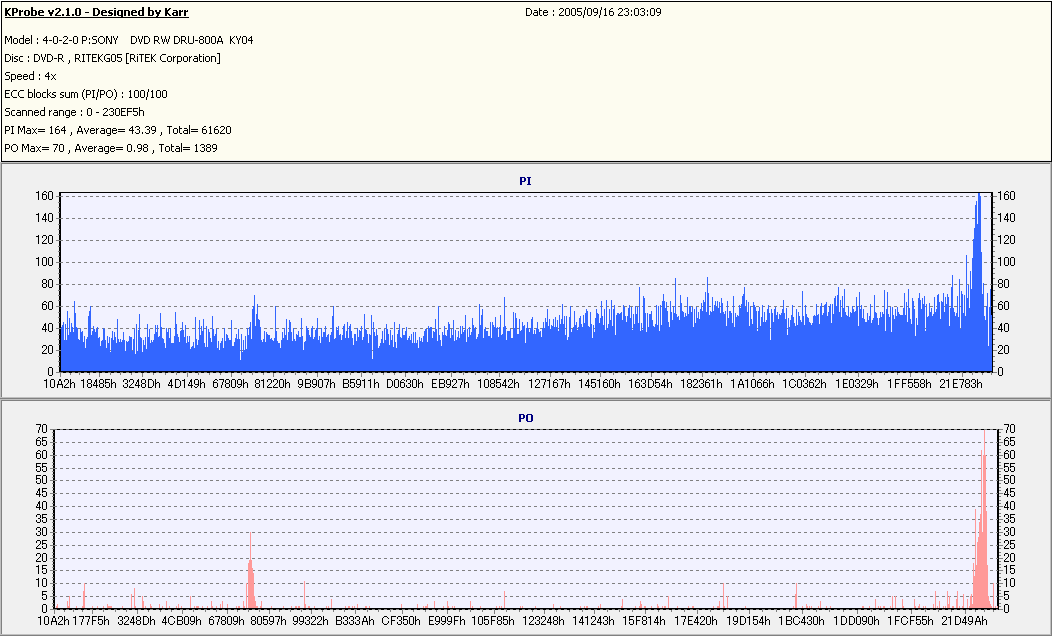Select the 105F85h axis label
The image size is (1052, 636).
(493, 621)
